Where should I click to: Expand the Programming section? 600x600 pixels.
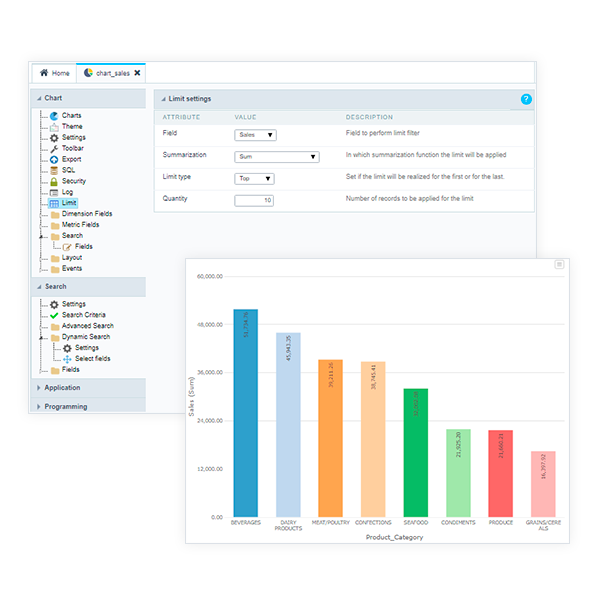(x=65, y=406)
